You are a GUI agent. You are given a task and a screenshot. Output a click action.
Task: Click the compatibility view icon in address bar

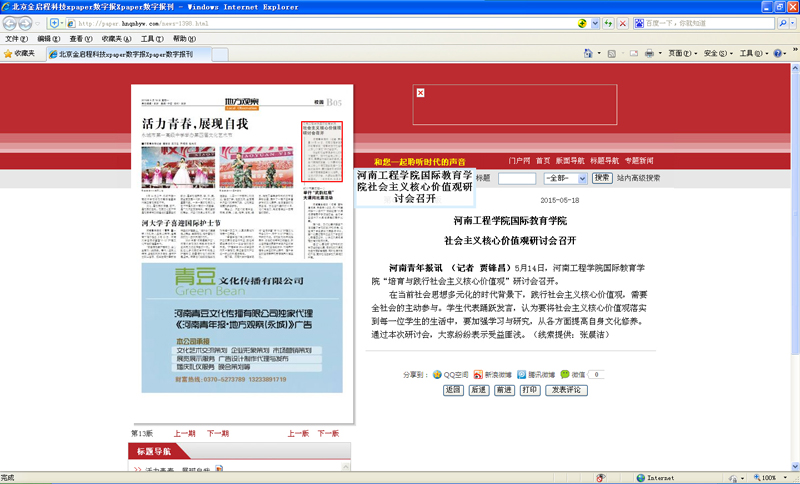pyautogui.click(x=582, y=23)
